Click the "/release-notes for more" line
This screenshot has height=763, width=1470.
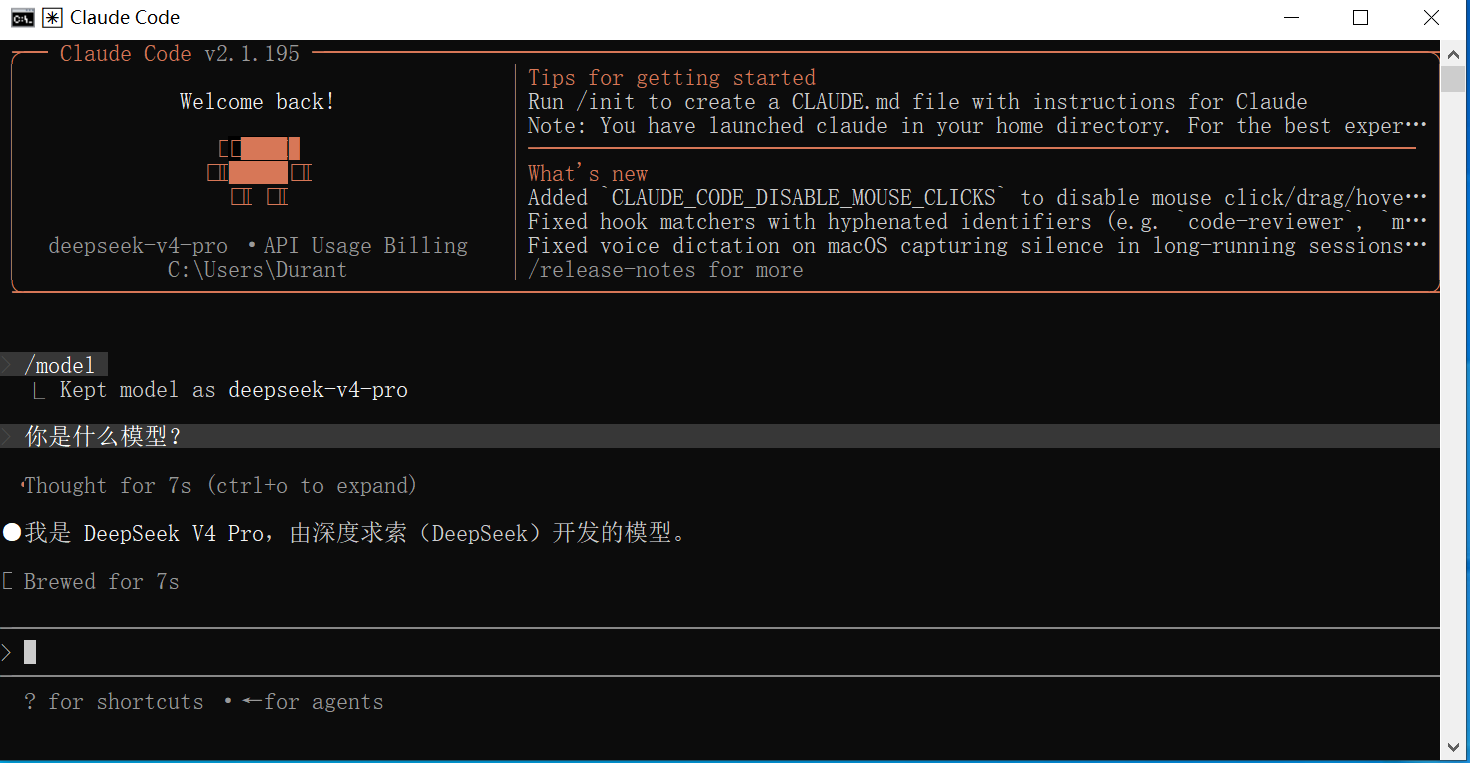pyautogui.click(x=665, y=270)
